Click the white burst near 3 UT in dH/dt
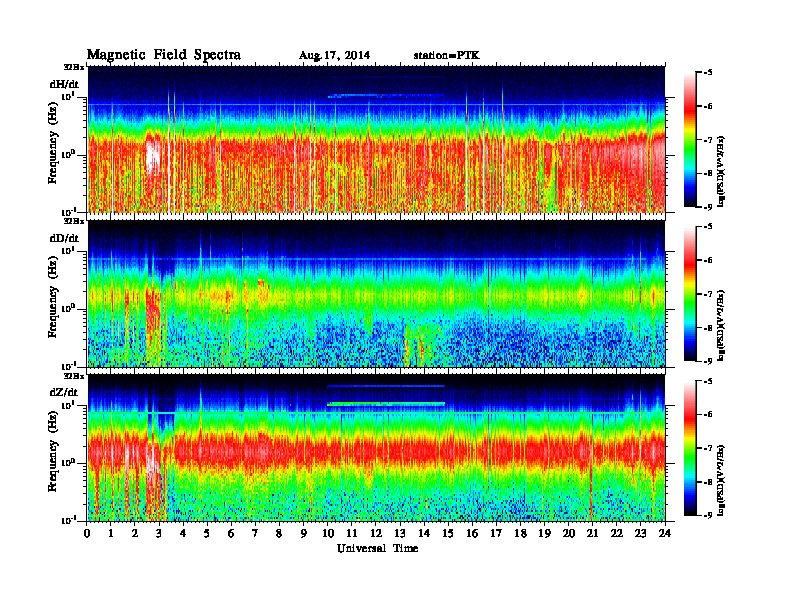The height and width of the screenshot is (612, 792). click(153, 157)
